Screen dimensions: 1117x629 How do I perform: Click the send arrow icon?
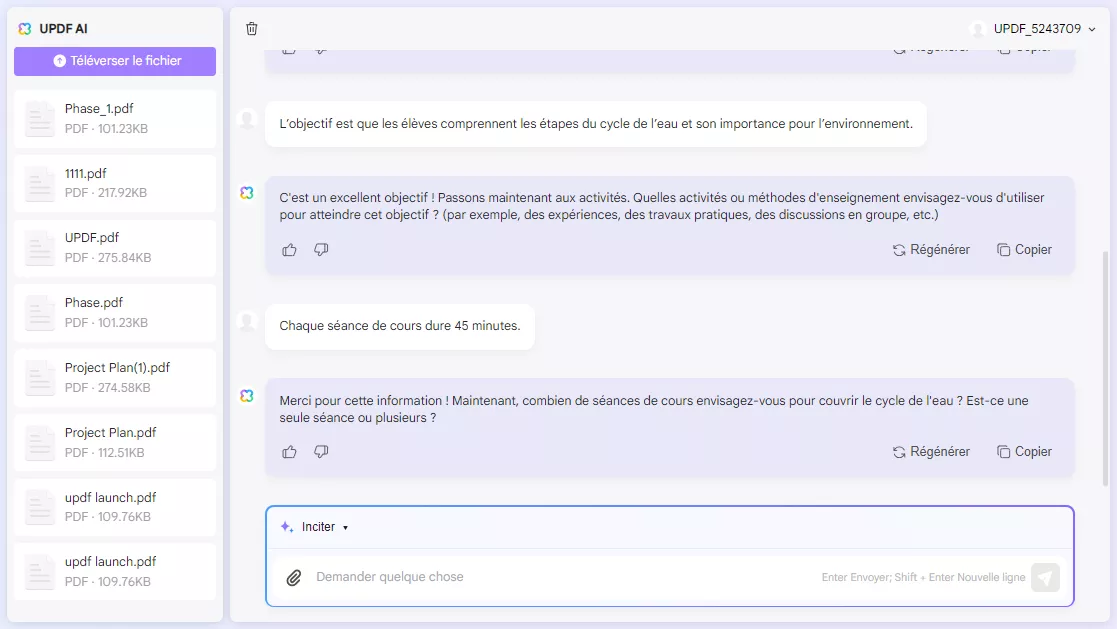coord(1045,577)
